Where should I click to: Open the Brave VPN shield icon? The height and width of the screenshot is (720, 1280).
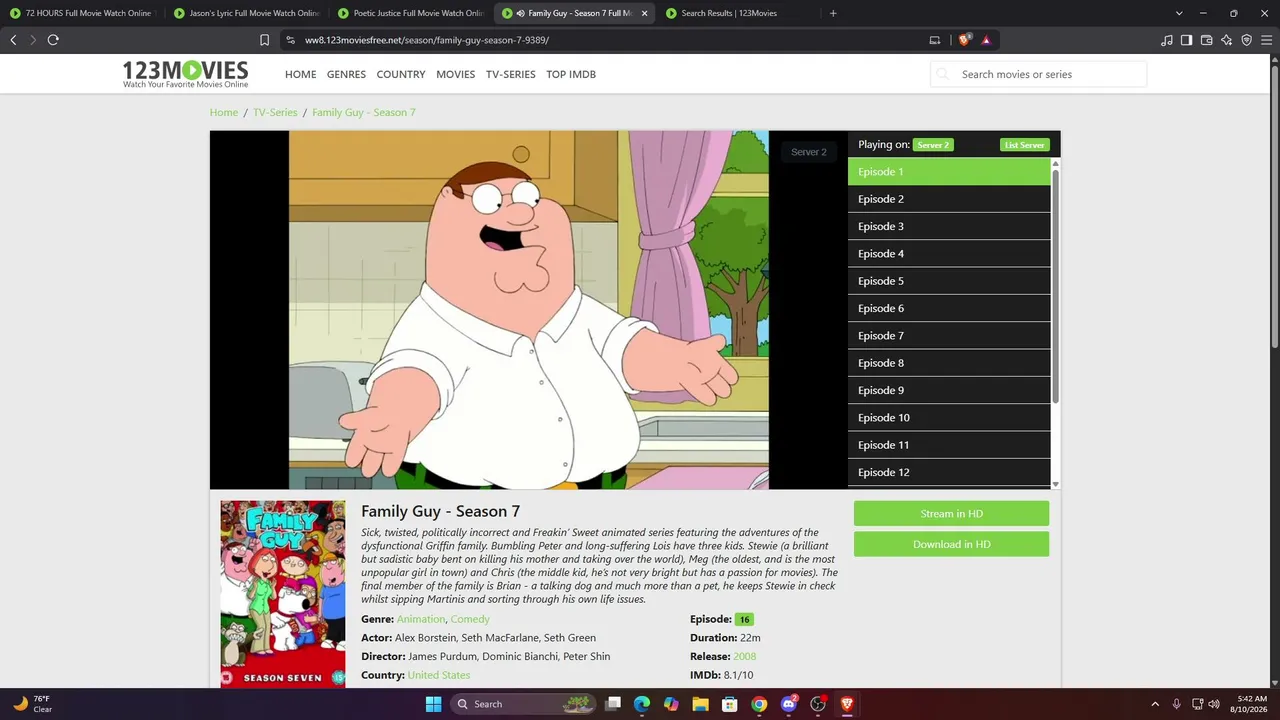(1246, 40)
